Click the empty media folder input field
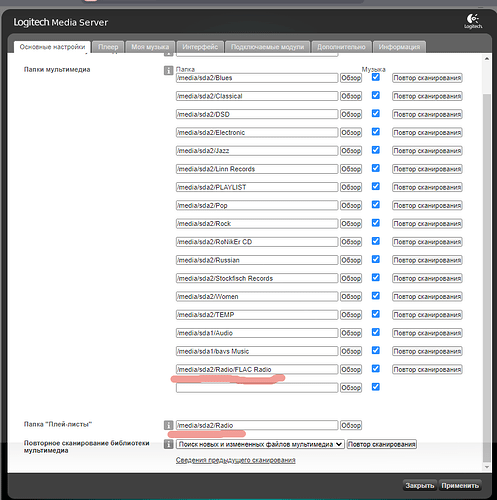497x500 pixels. [x=257, y=388]
